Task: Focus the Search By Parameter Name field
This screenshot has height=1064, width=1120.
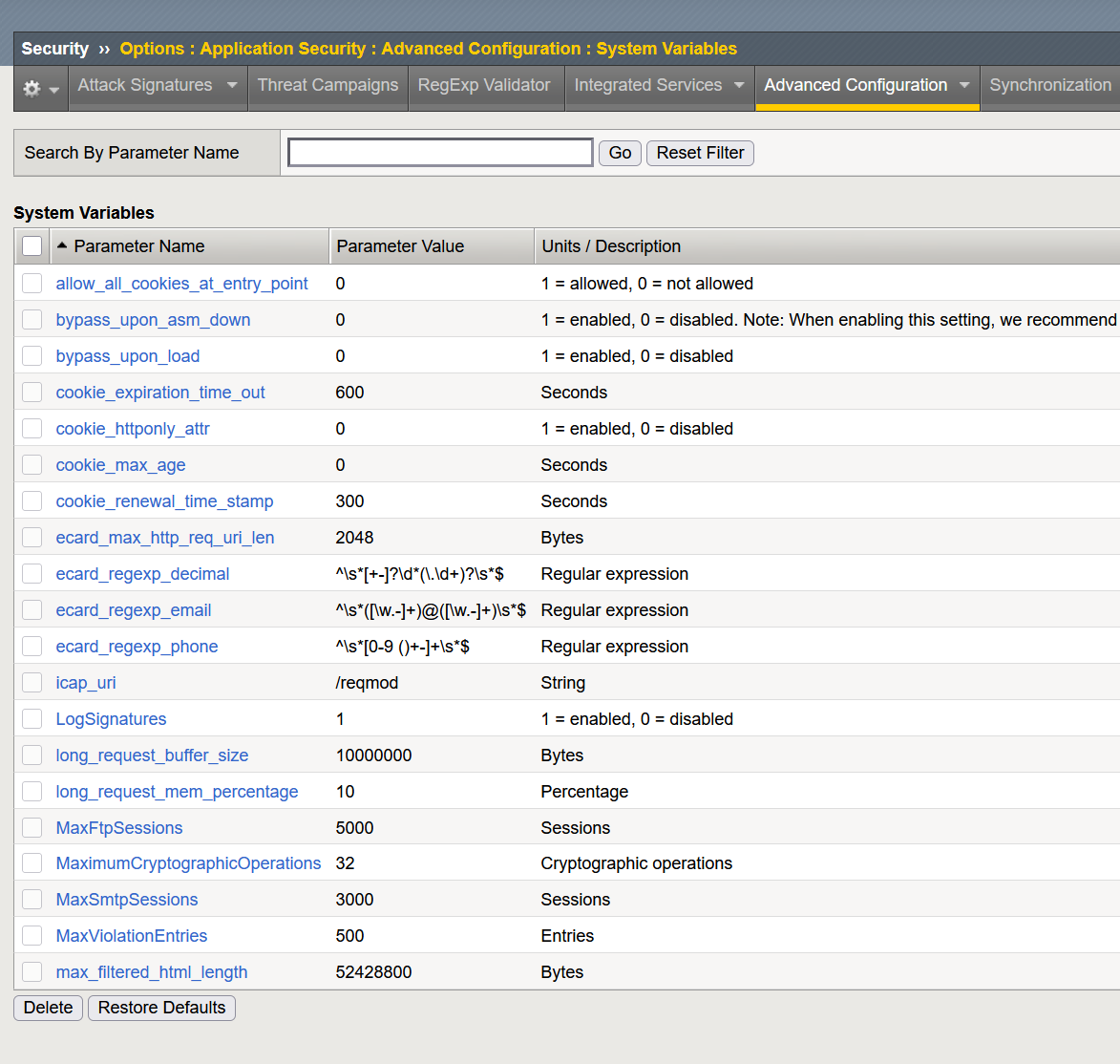Action: 440,153
